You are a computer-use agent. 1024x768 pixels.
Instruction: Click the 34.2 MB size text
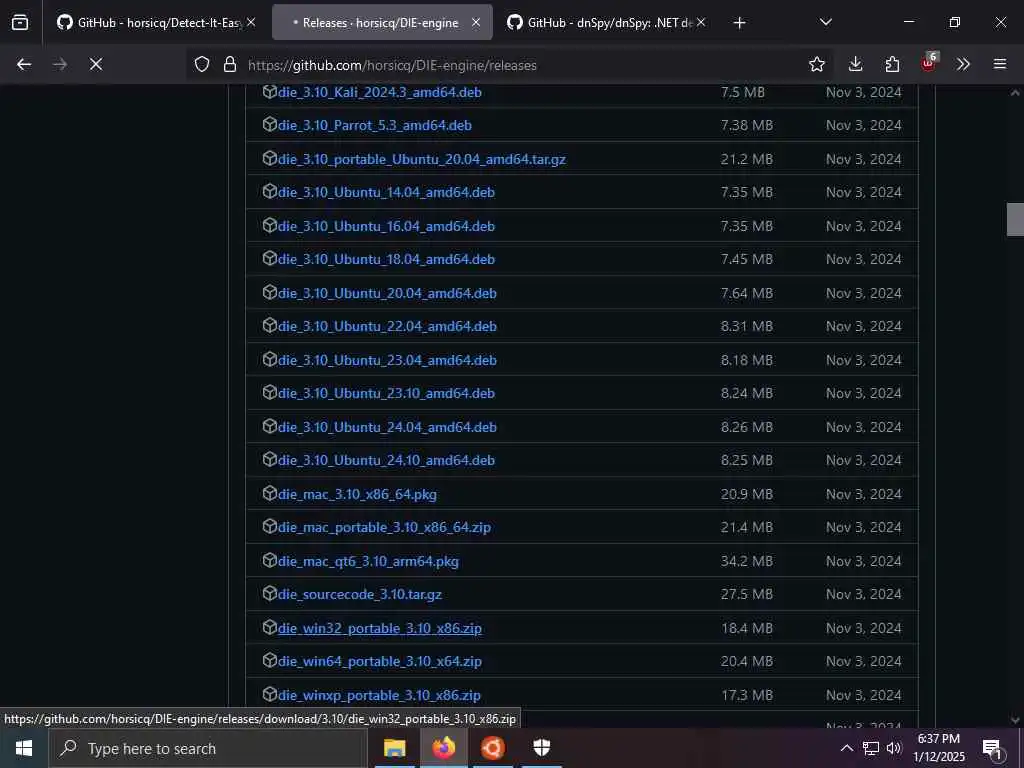click(746, 562)
